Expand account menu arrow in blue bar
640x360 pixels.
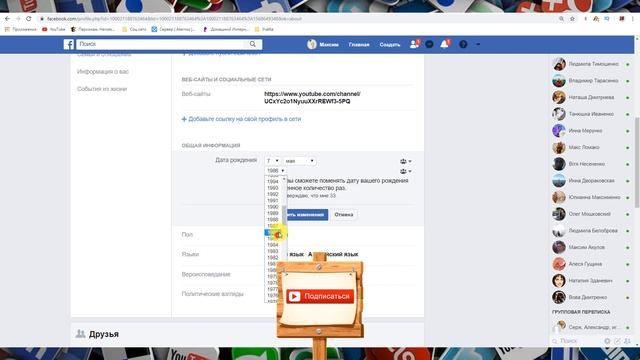(478, 44)
